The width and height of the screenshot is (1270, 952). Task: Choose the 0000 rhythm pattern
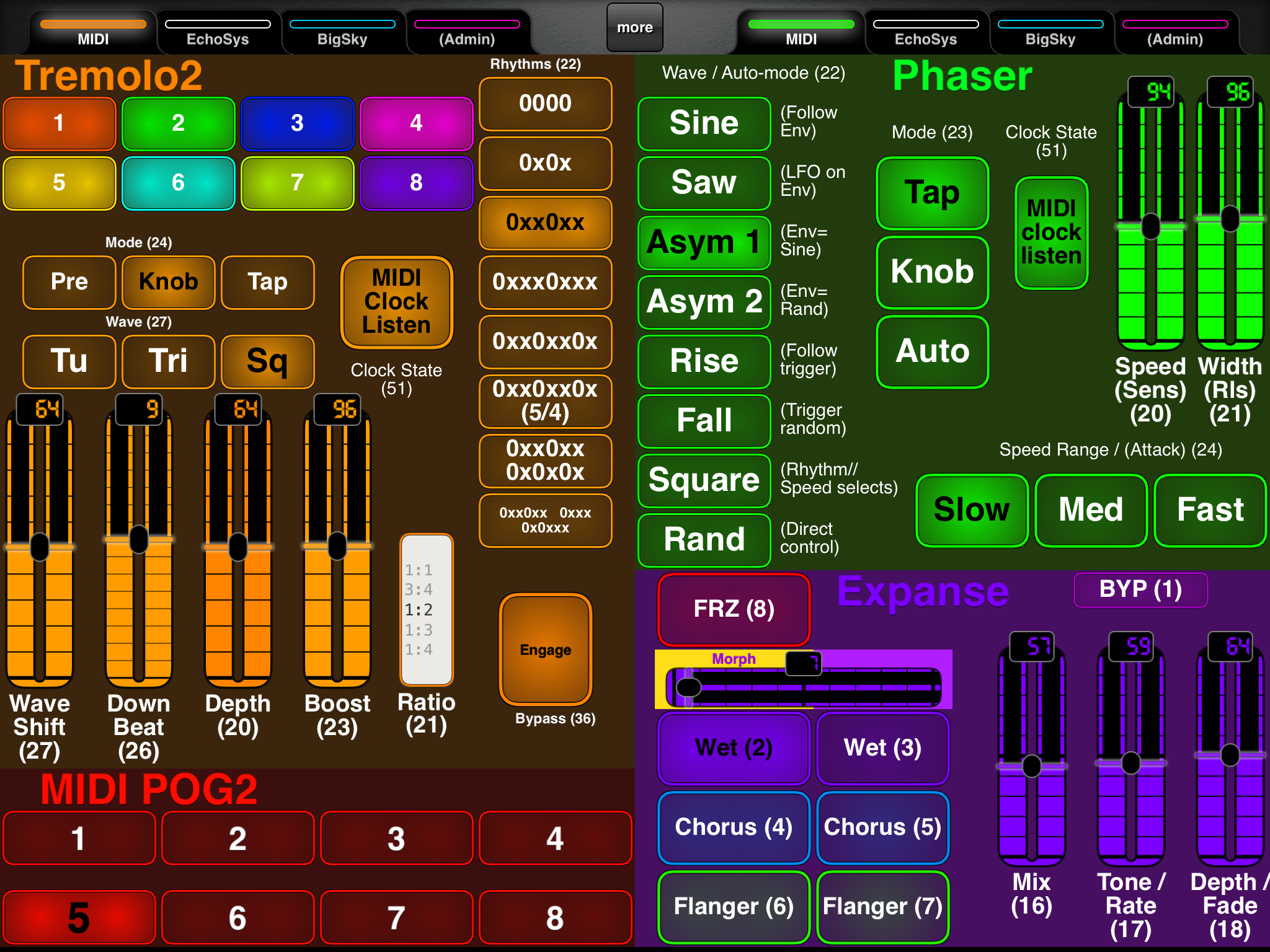(546, 104)
